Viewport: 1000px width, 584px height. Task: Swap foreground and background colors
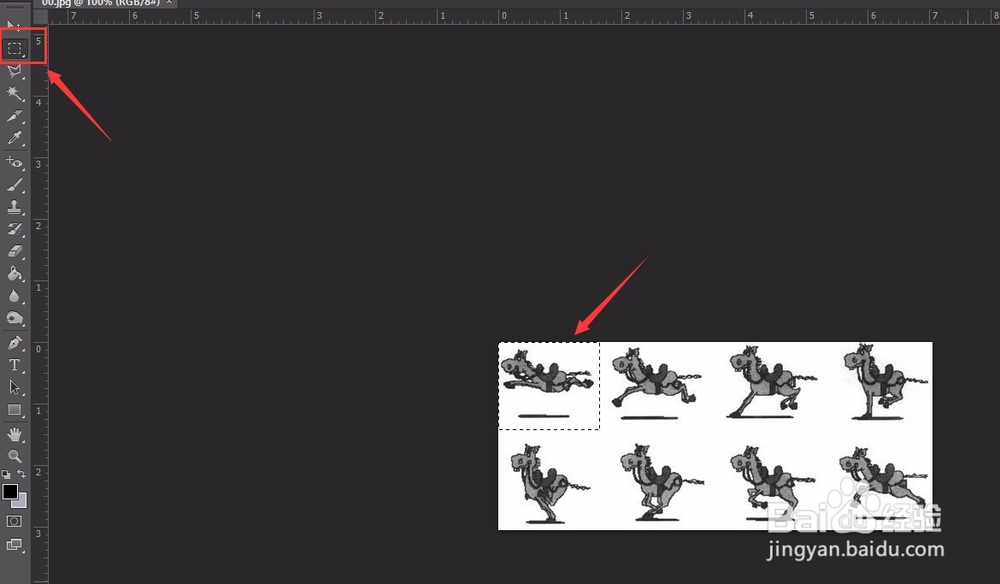(21, 474)
